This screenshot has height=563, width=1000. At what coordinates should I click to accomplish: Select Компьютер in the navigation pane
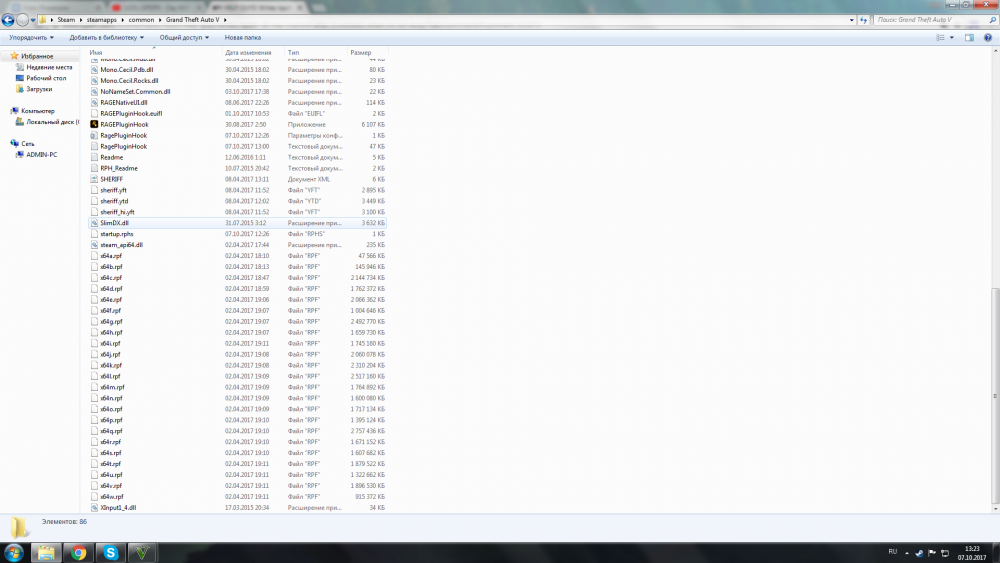pos(38,111)
